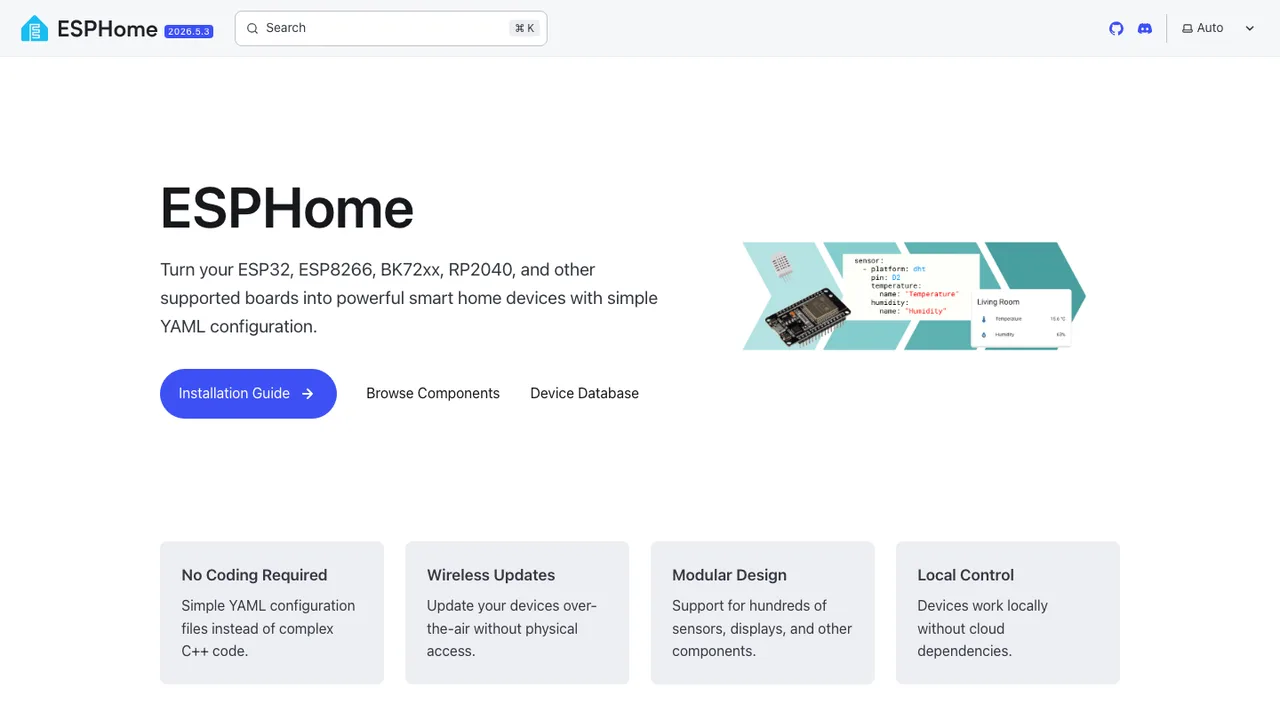This screenshot has height=720, width=1280.
Task: Click "Devices work locally" description text
Action: click(982, 628)
